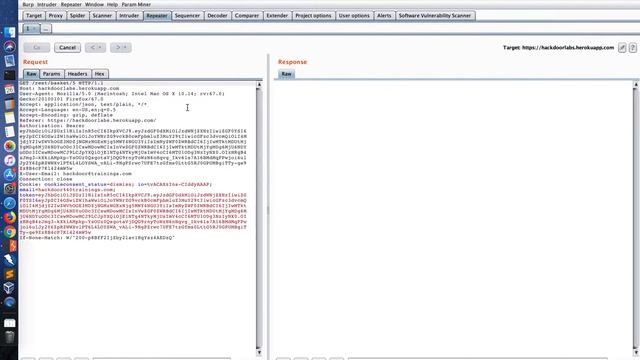Click the request pane vertical scrollbar track

[259, 218]
